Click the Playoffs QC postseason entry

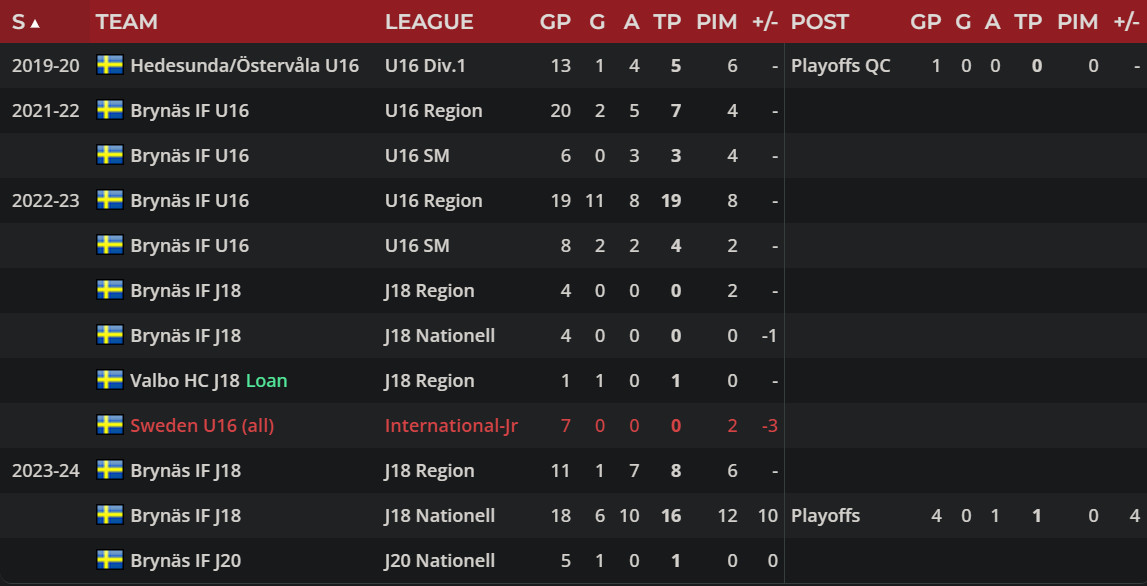click(x=840, y=66)
